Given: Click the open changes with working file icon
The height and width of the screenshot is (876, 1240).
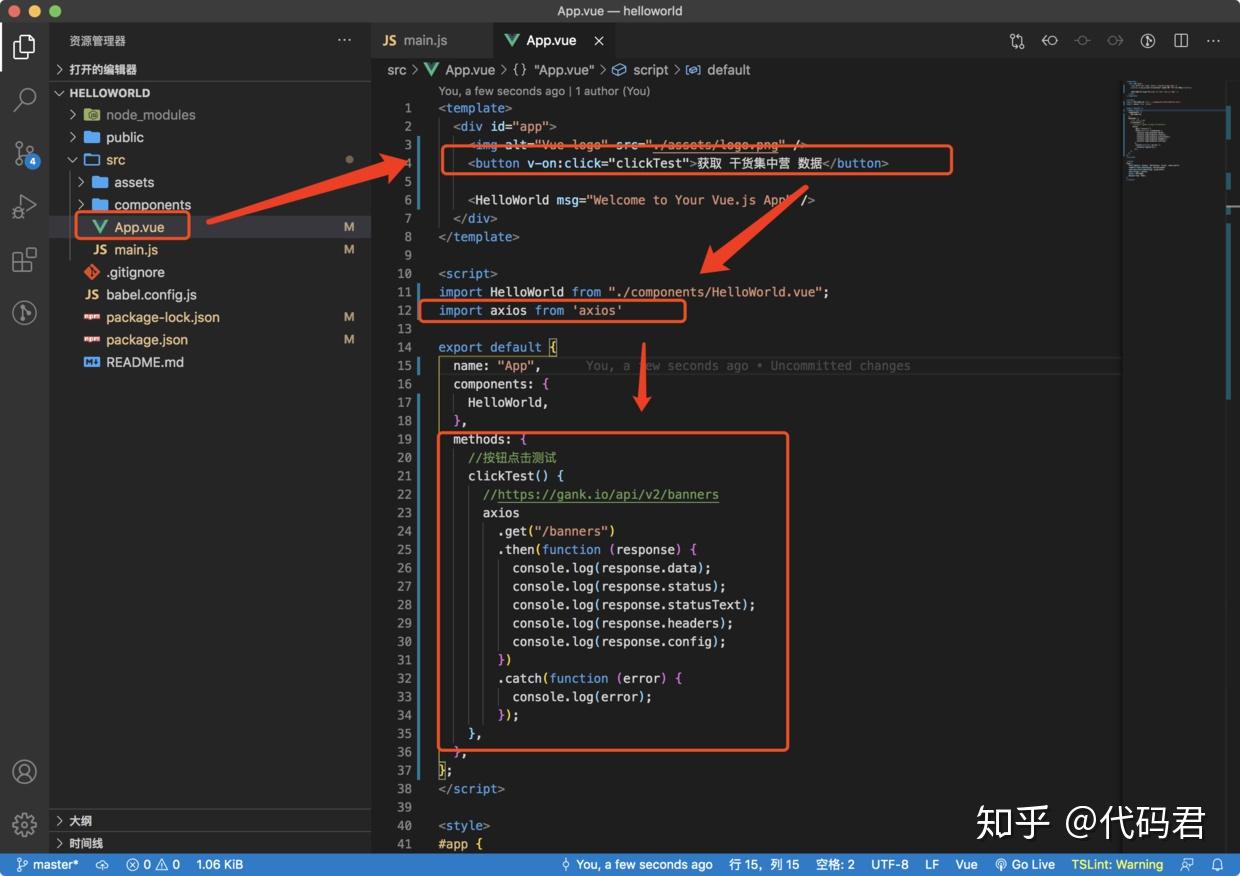Looking at the screenshot, I should point(1082,41).
